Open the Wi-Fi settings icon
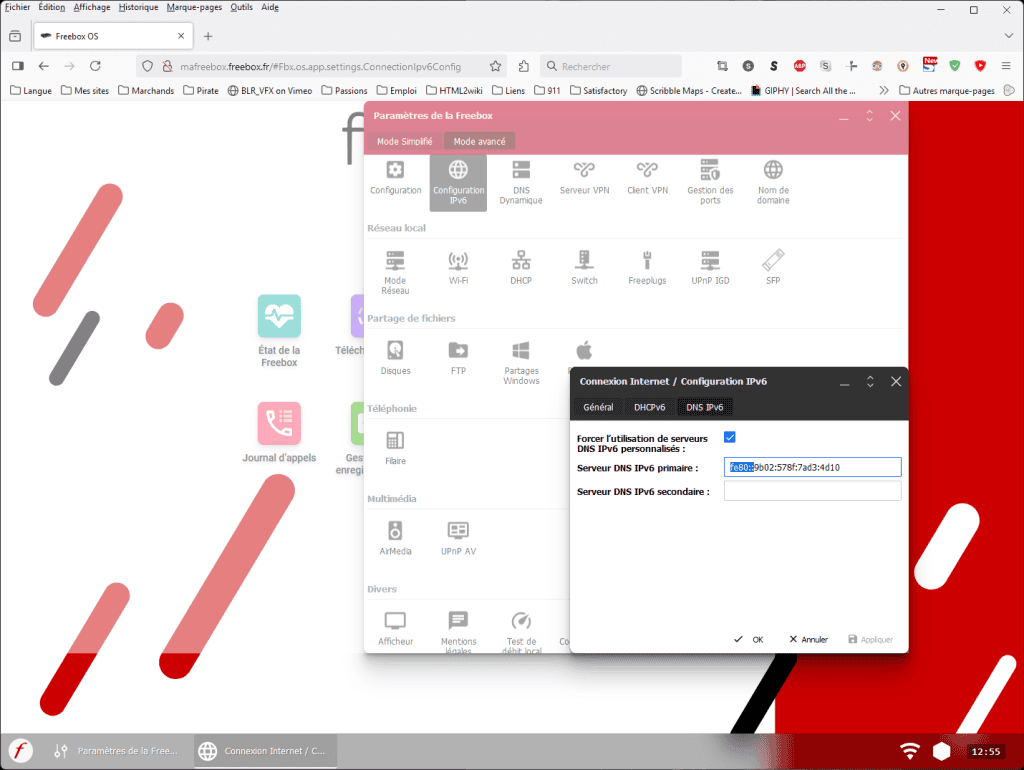The image size is (1024, 770). 458,268
